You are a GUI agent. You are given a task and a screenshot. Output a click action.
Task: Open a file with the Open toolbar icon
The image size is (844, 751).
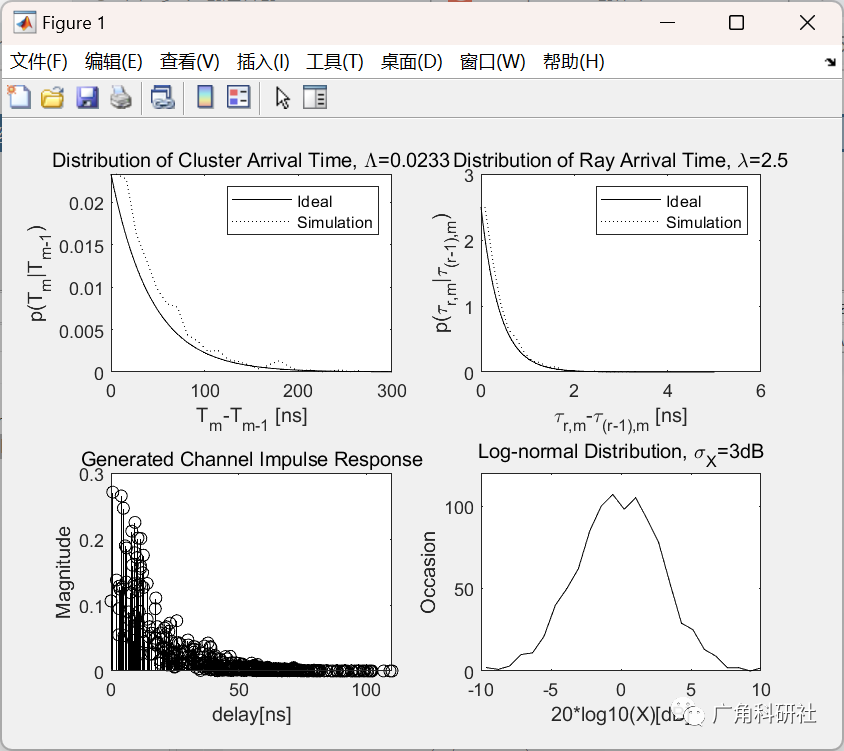[x=52, y=97]
